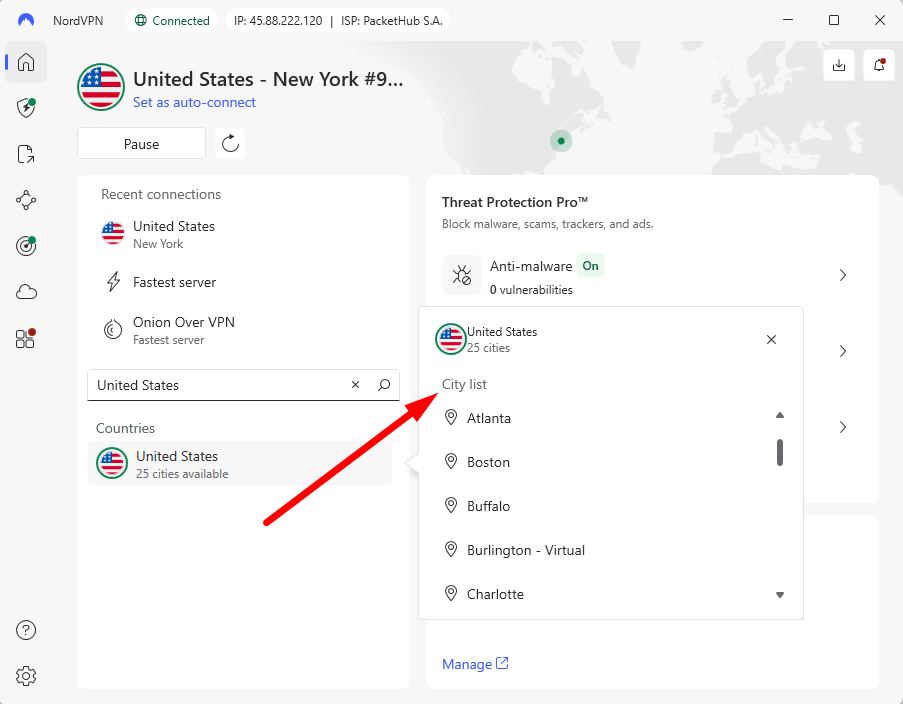The width and height of the screenshot is (903, 704).
Task: Open the Home panel in sidebar
Action: pyautogui.click(x=25, y=62)
